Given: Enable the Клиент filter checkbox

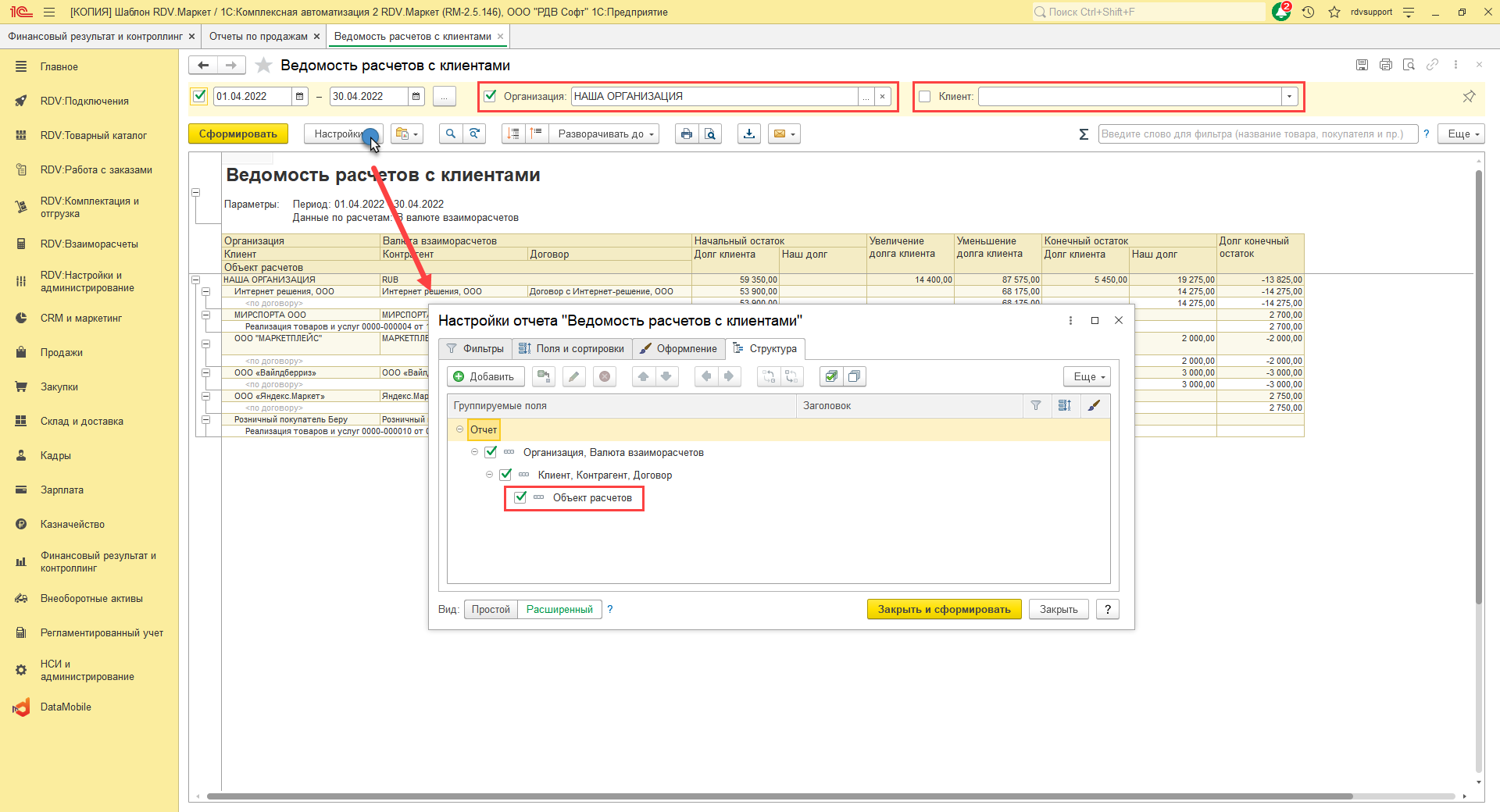Looking at the screenshot, I should click(925, 97).
